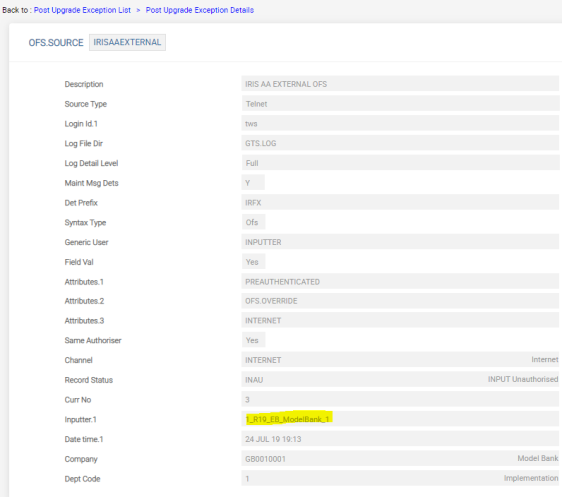Viewport: 562px width, 497px height.
Task: Click the Log Detail Level Full field
Action: (x=400, y=163)
